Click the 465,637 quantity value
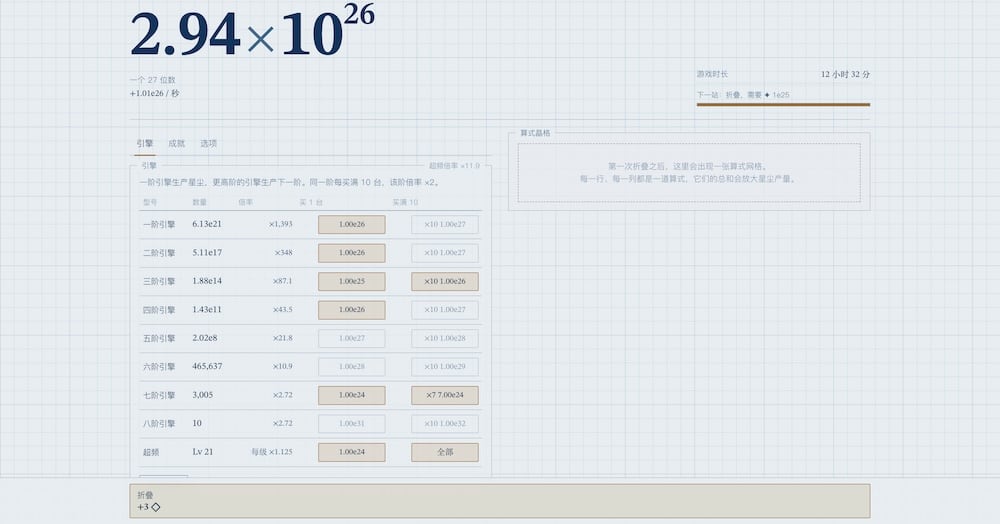 pyautogui.click(x=207, y=366)
